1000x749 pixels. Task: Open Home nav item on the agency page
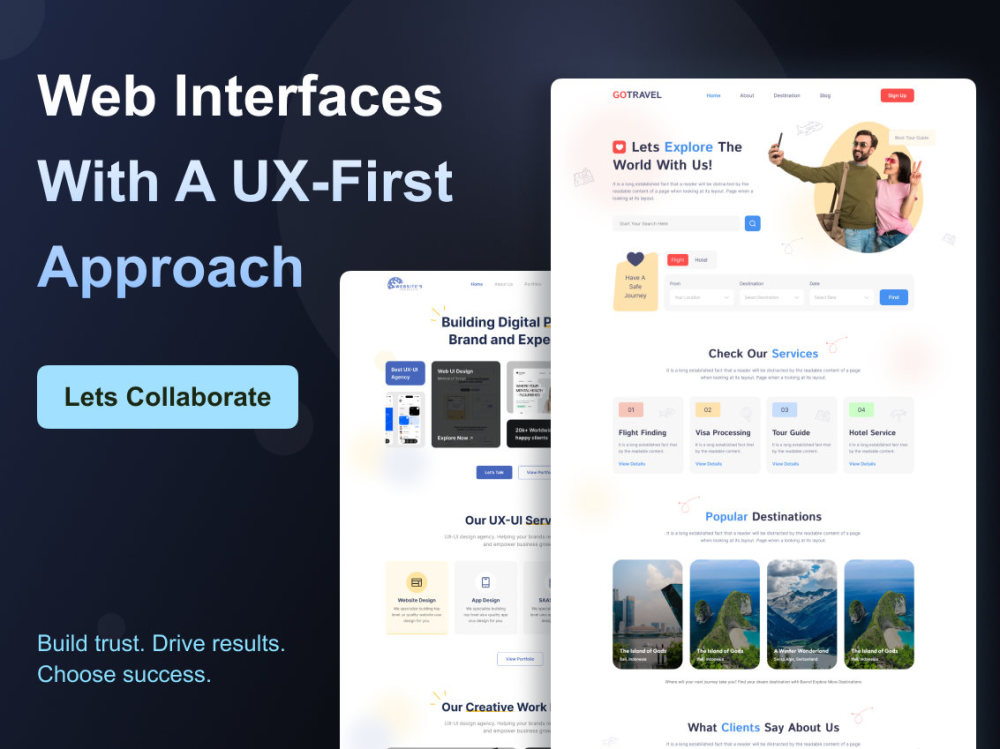tap(476, 285)
